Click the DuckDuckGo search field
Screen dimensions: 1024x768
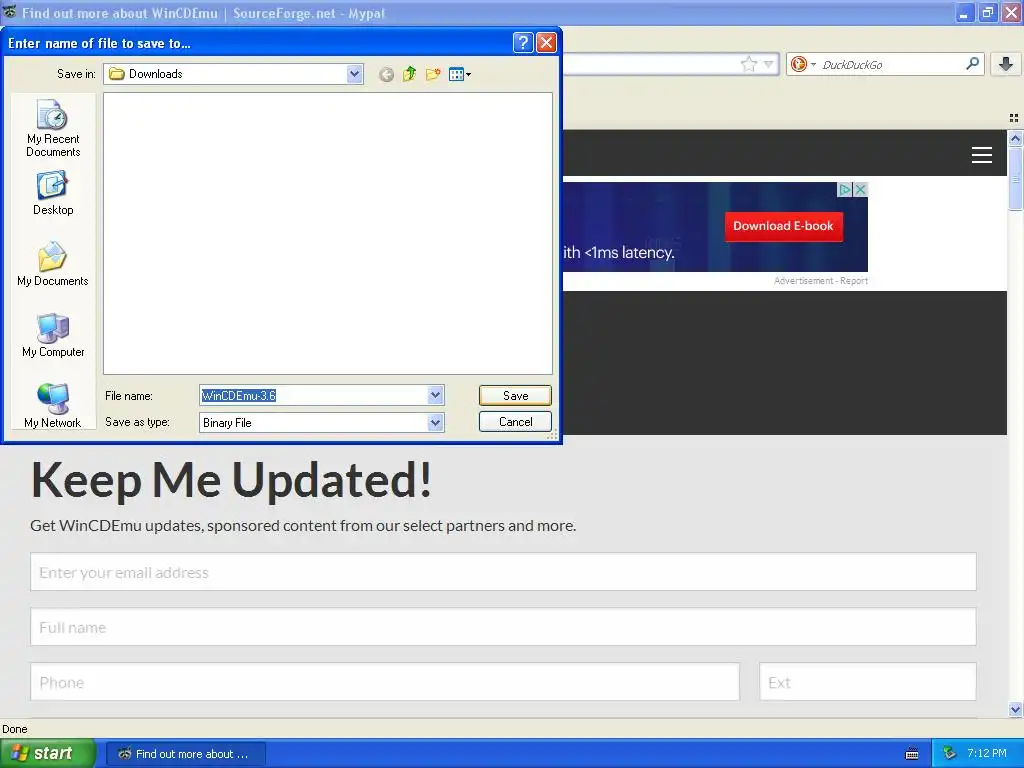(891, 64)
